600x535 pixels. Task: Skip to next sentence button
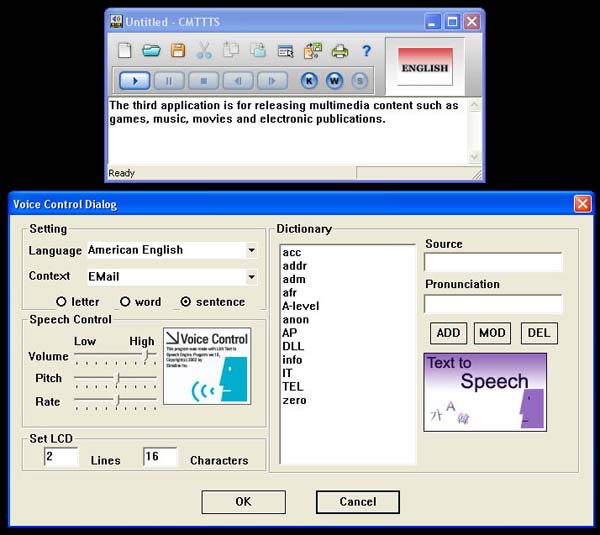click(272, 81)
